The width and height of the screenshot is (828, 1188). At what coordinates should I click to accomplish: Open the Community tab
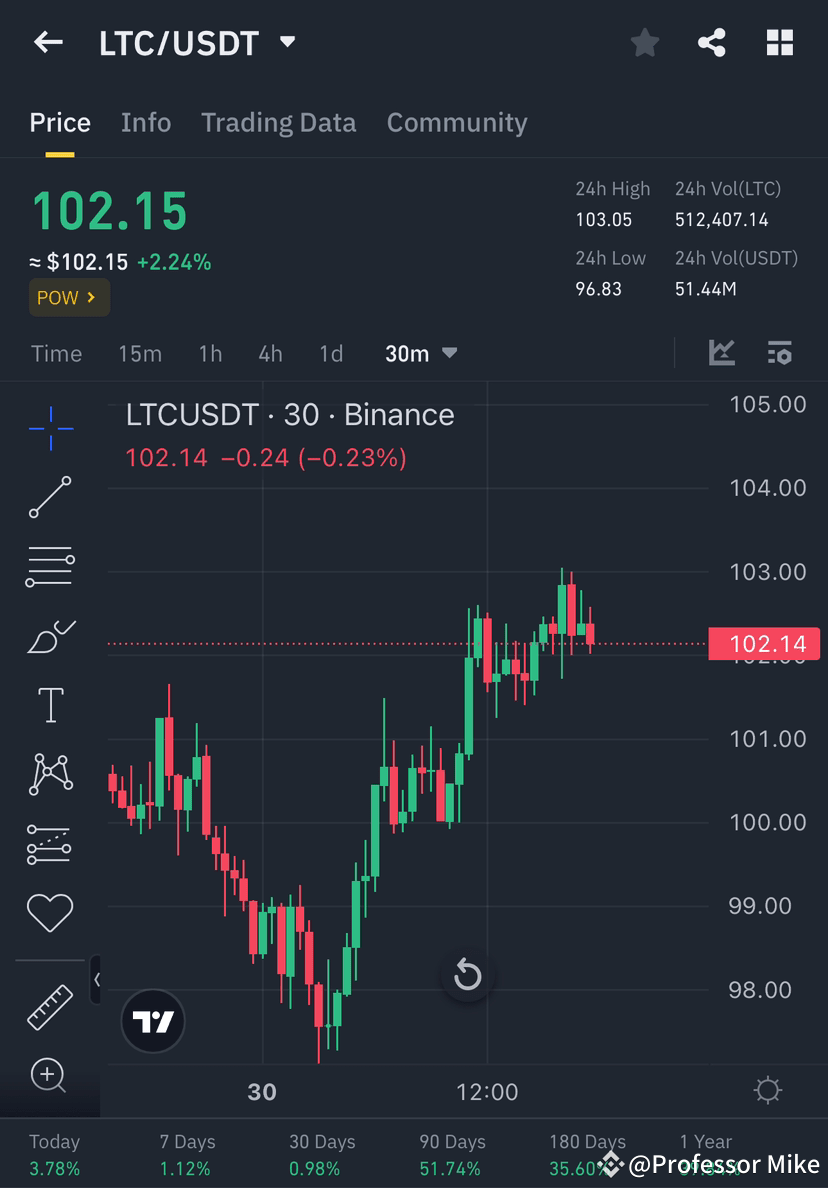pos(457,122)
